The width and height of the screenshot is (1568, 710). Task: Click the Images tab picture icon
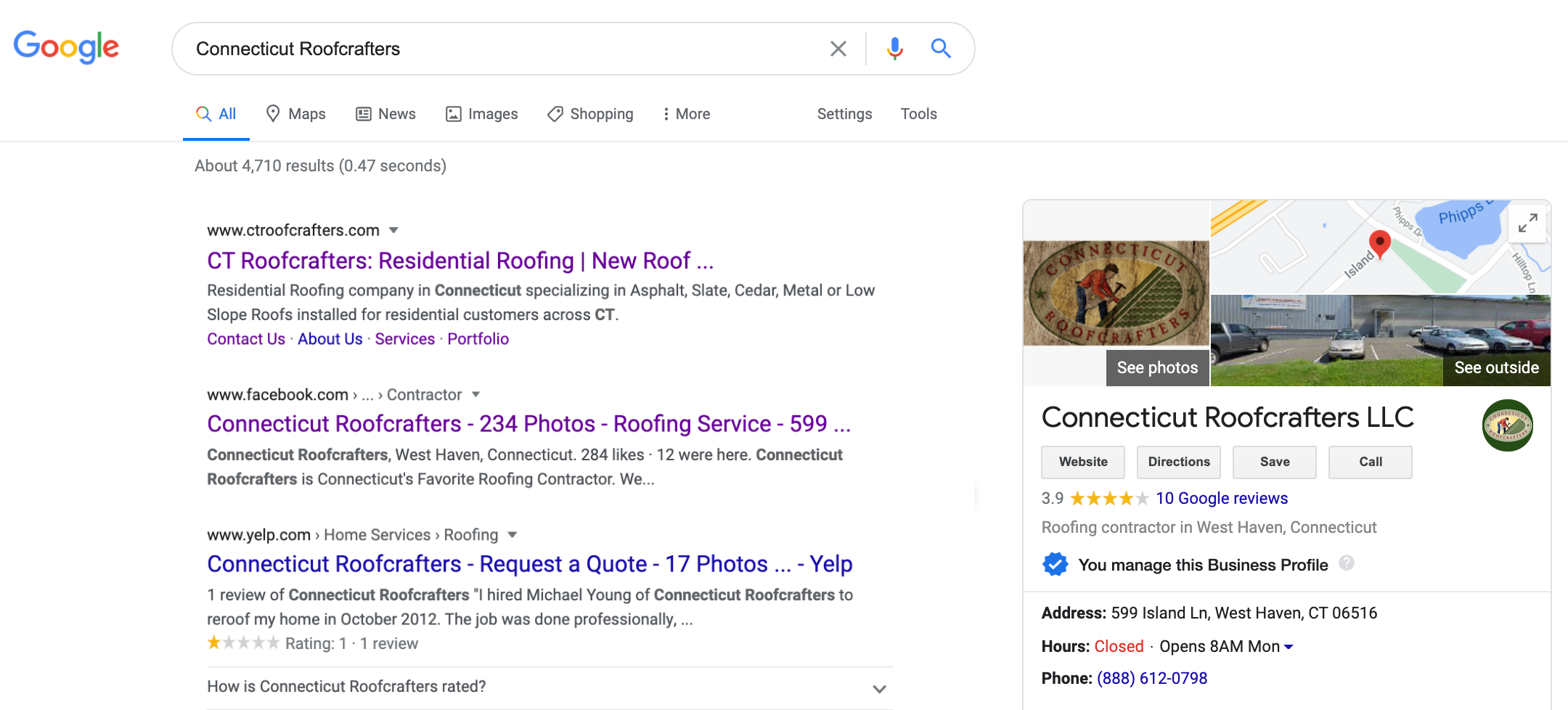(454, 114)
